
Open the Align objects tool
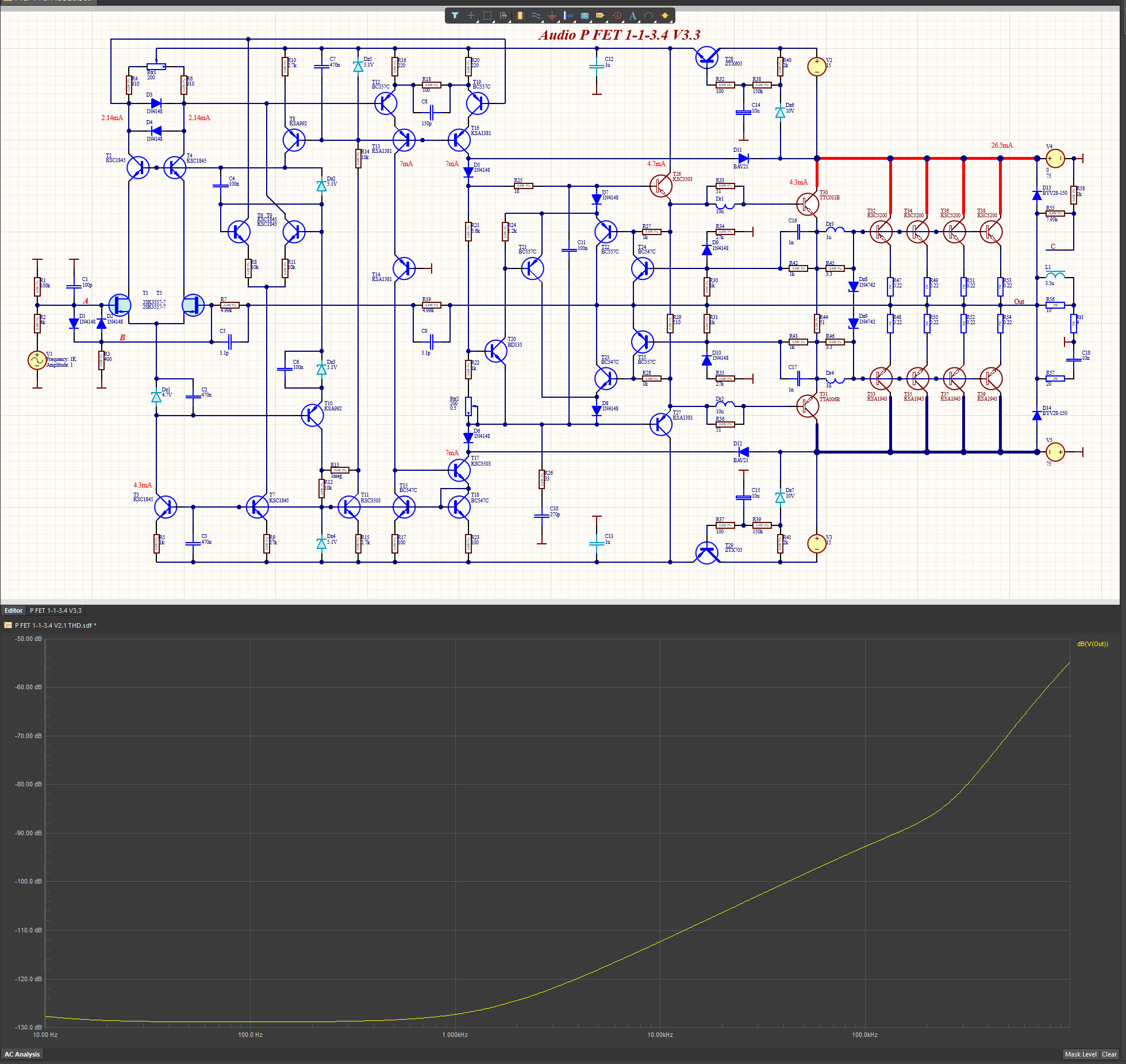(x=504, y=16)
